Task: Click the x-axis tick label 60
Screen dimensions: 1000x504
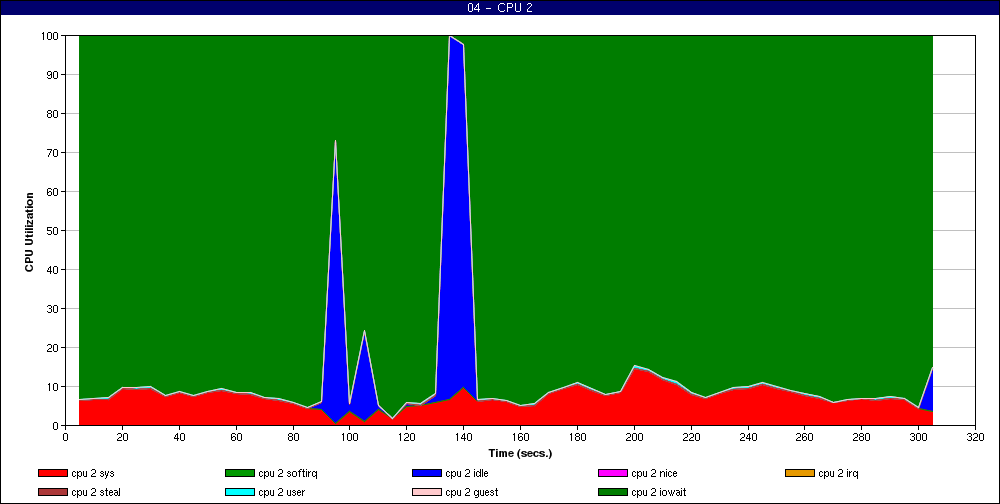Action: click(x=236, y=437)
